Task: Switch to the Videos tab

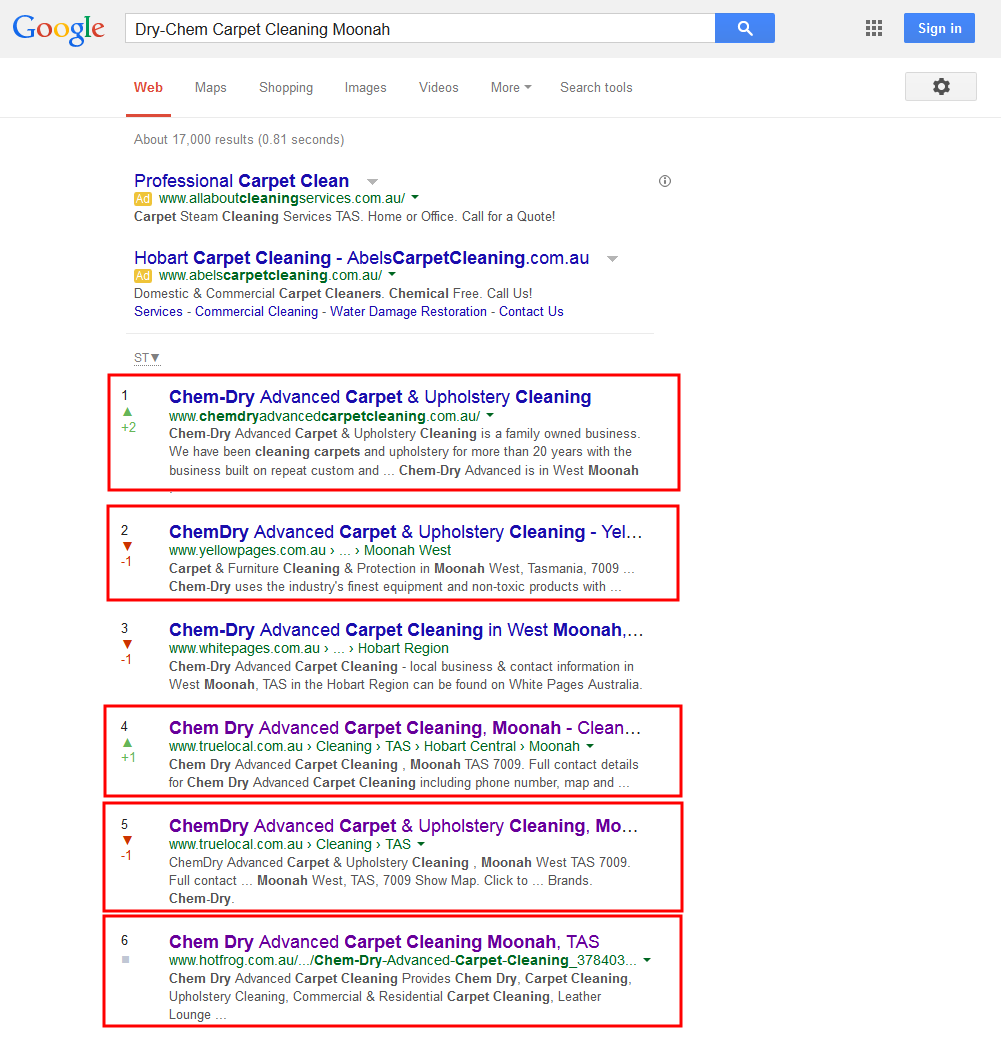Action: [x=438, y=87]
